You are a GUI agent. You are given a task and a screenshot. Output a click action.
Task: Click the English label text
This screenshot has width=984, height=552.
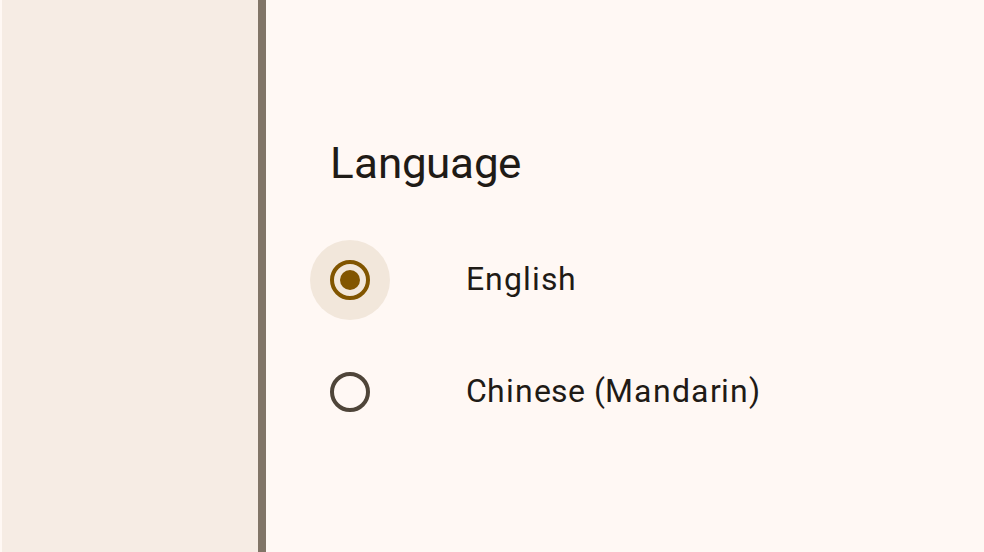tap(520, 279)
